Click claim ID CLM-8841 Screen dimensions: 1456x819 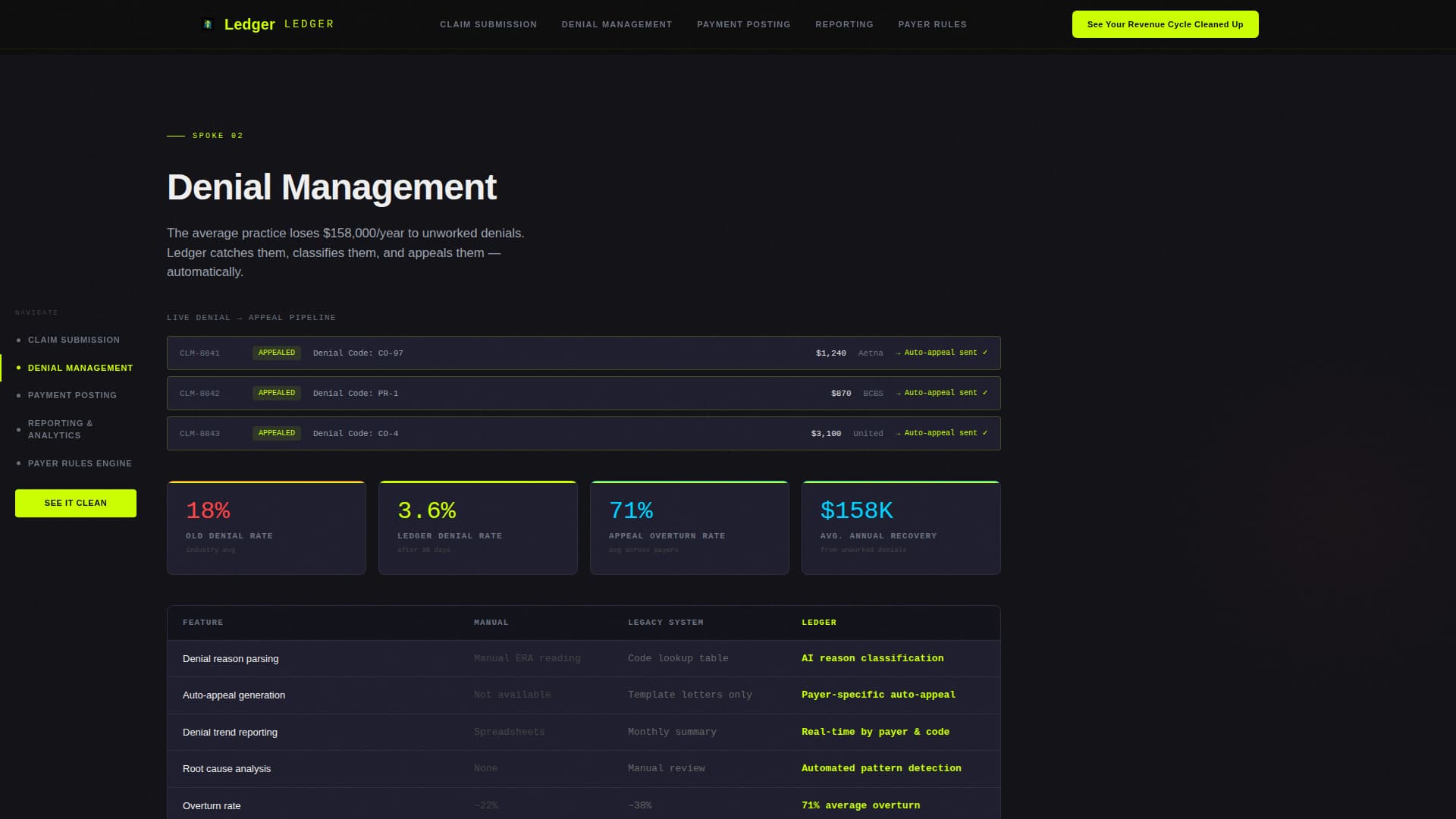pos(199,353)
